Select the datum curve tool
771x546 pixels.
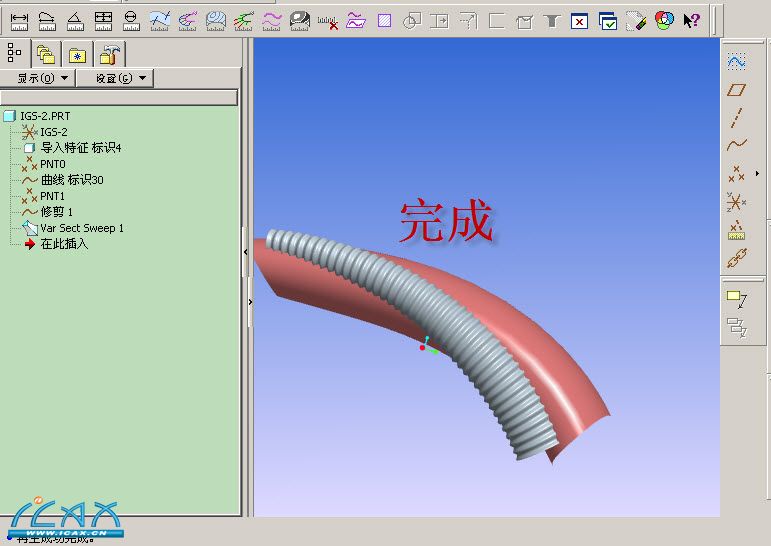736,145
